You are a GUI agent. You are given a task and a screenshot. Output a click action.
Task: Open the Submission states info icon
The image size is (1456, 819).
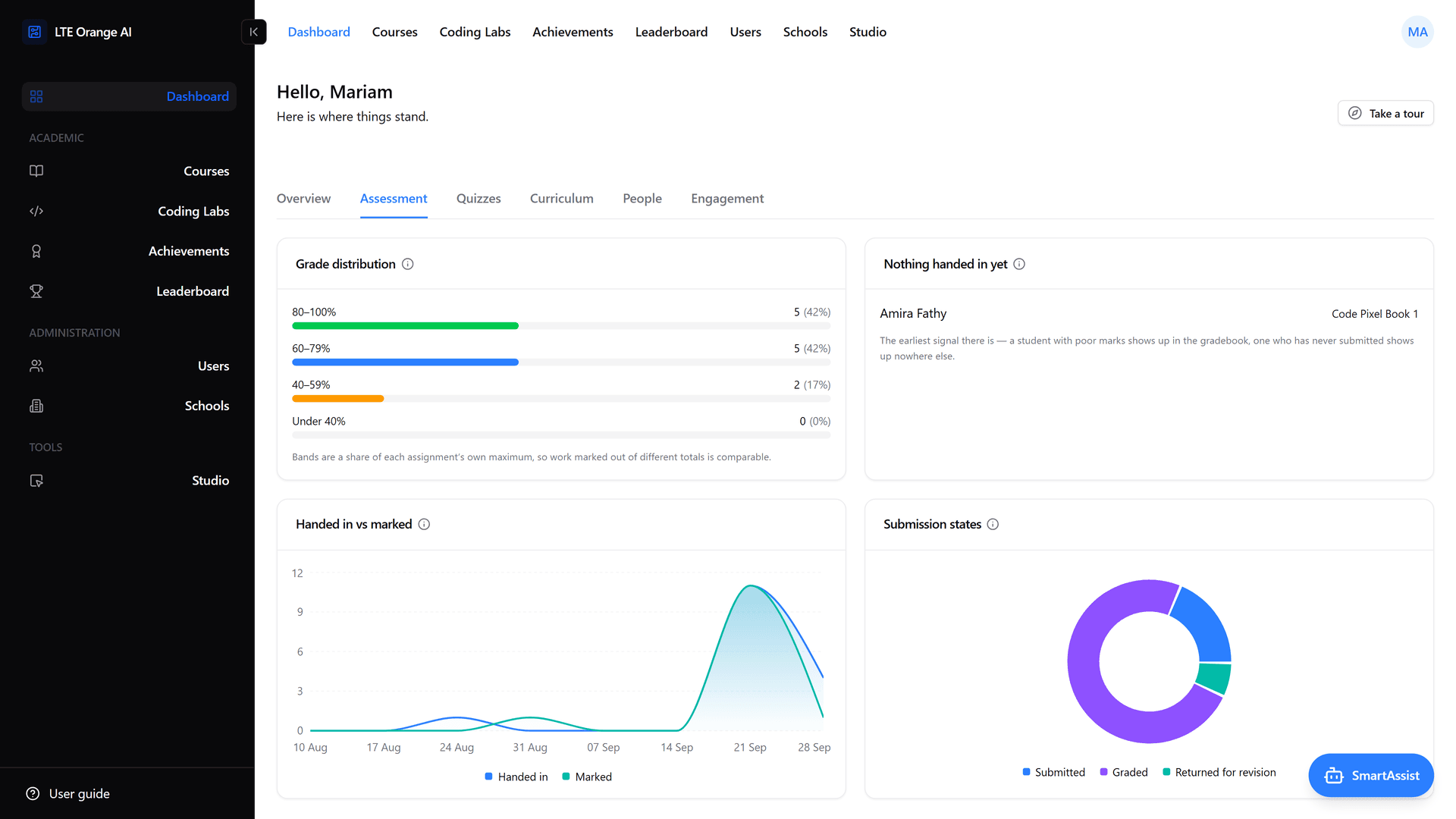point(993,524)
